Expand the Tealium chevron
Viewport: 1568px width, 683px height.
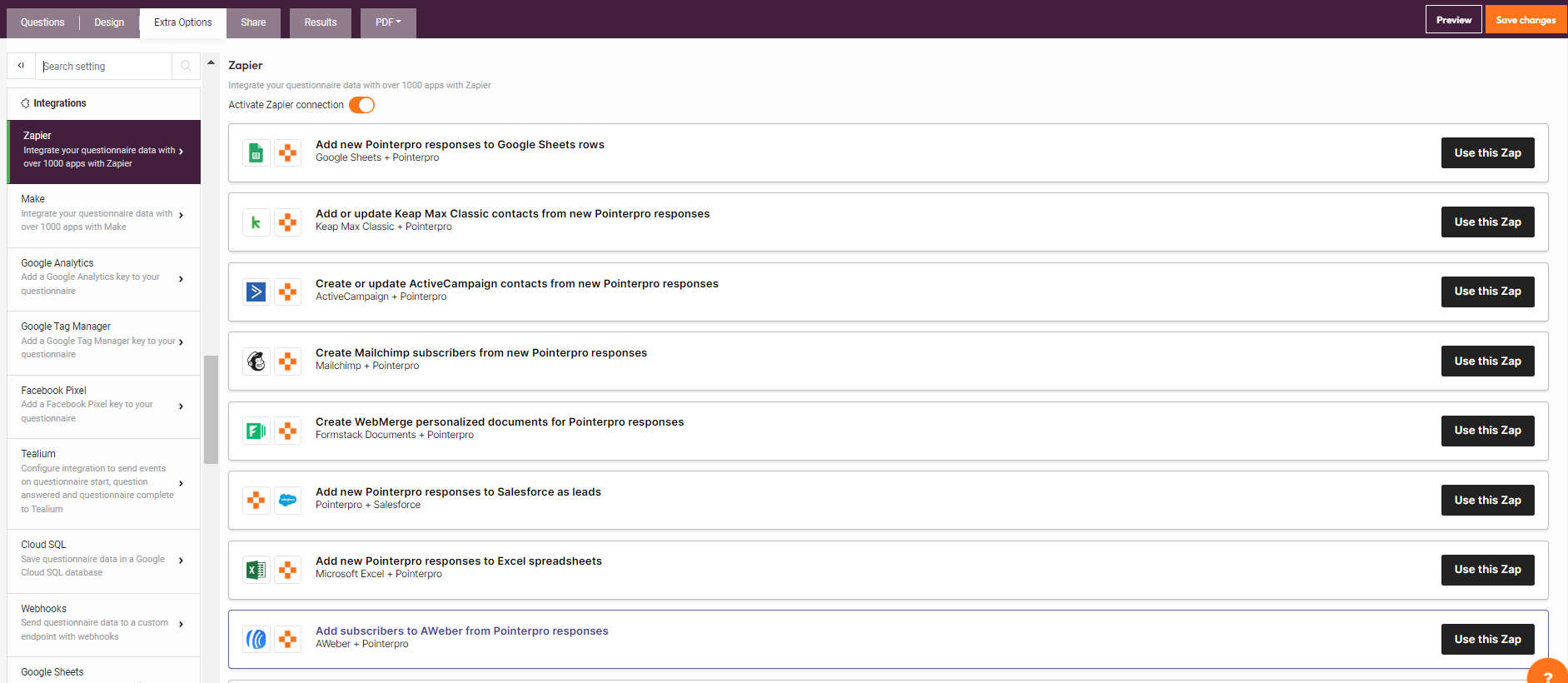click(181, 483)
